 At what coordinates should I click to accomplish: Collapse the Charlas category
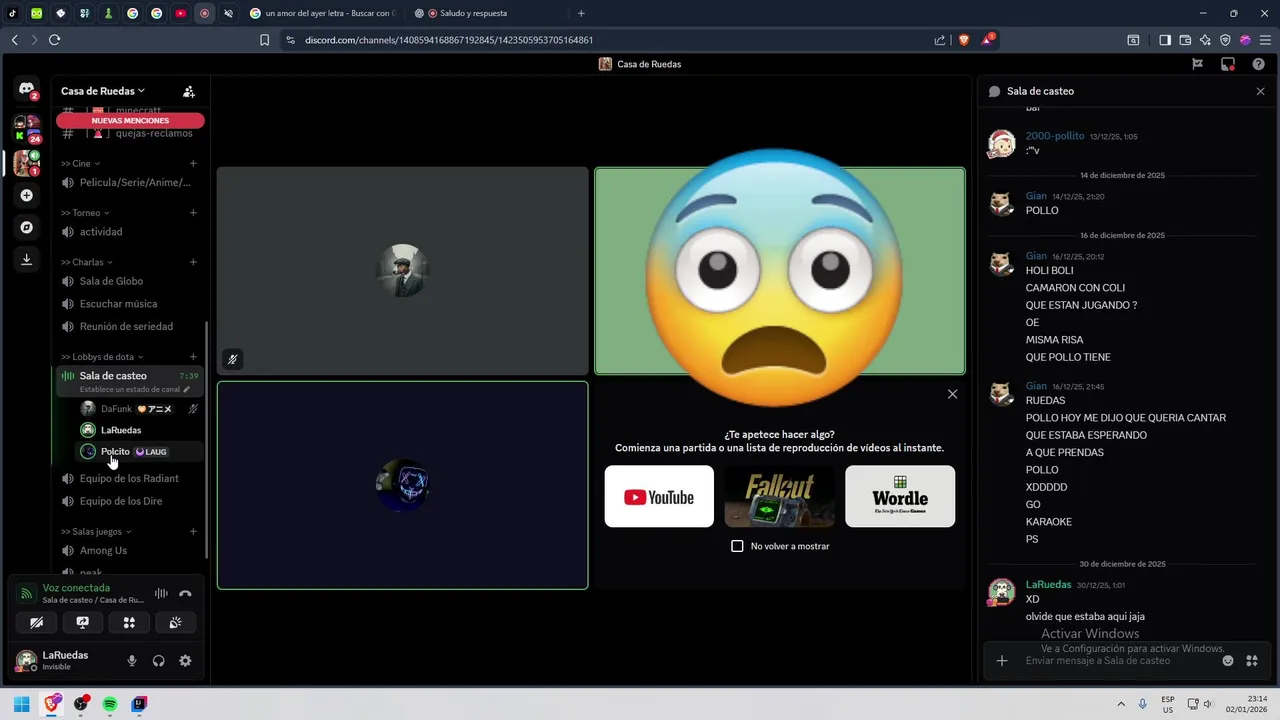tap(86, 262)
